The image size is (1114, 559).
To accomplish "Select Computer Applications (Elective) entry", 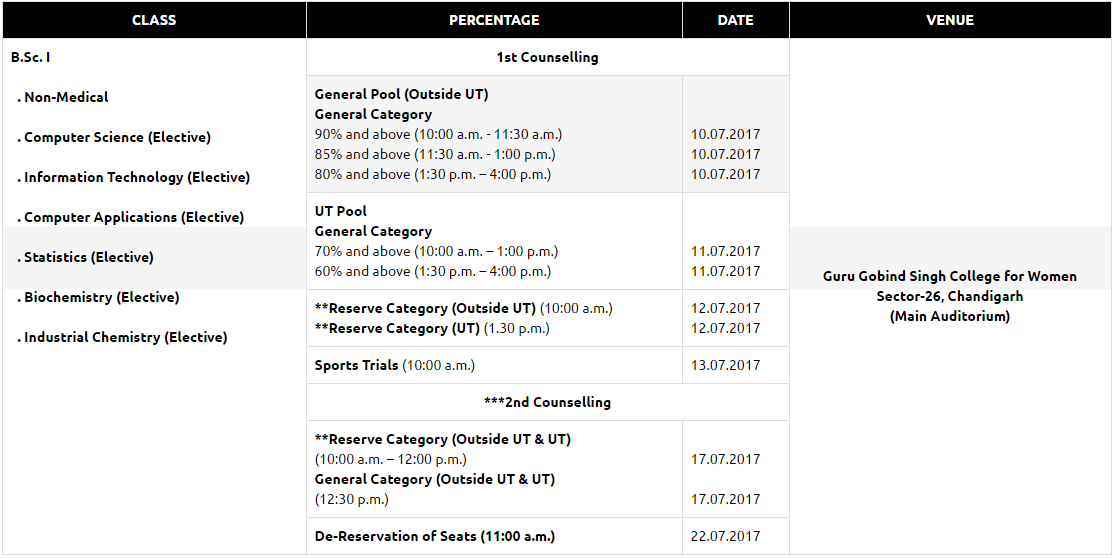I will point(130,217).
